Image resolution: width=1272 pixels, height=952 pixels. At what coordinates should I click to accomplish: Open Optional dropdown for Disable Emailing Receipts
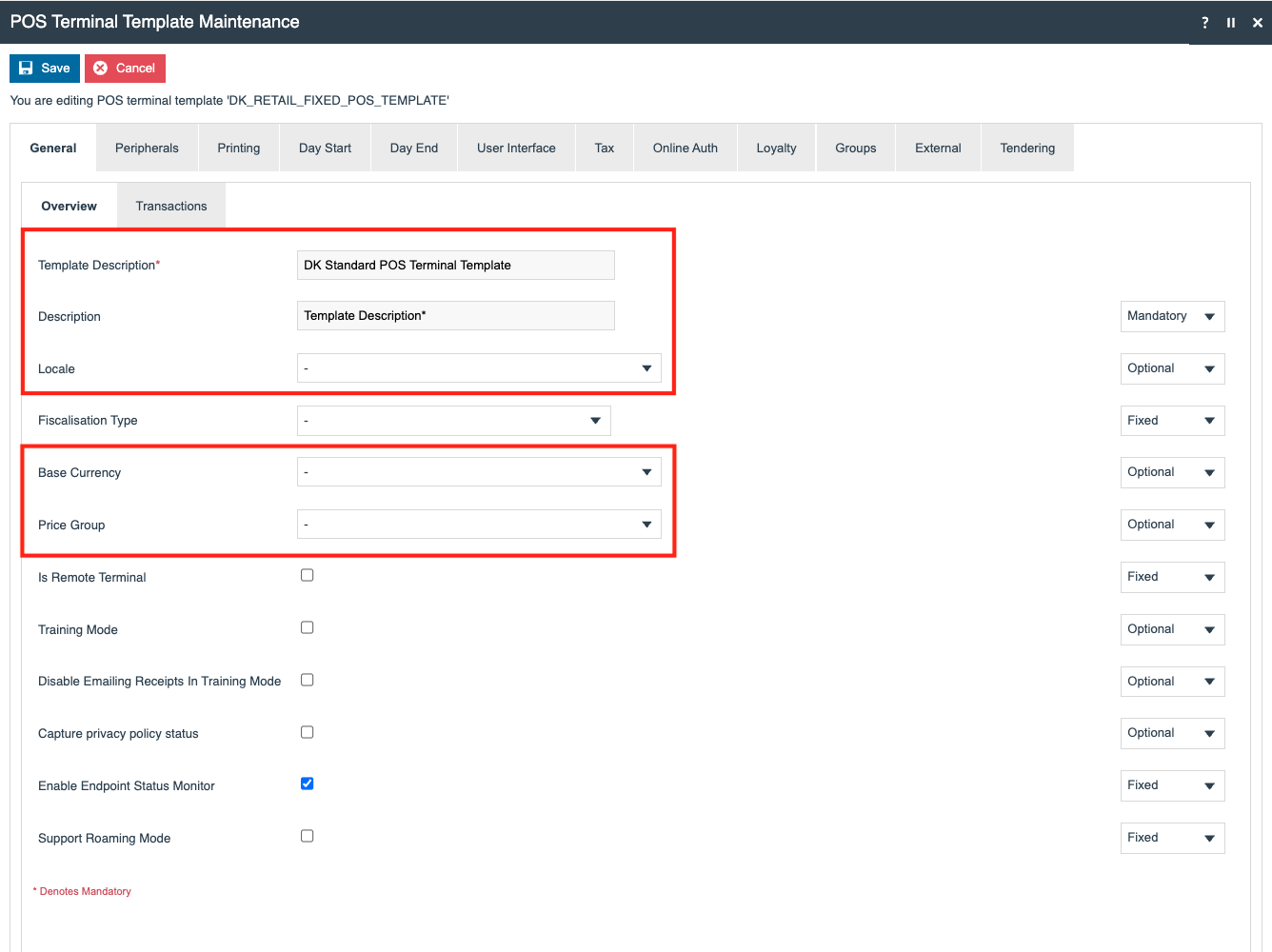click(x=1173, y=682)
